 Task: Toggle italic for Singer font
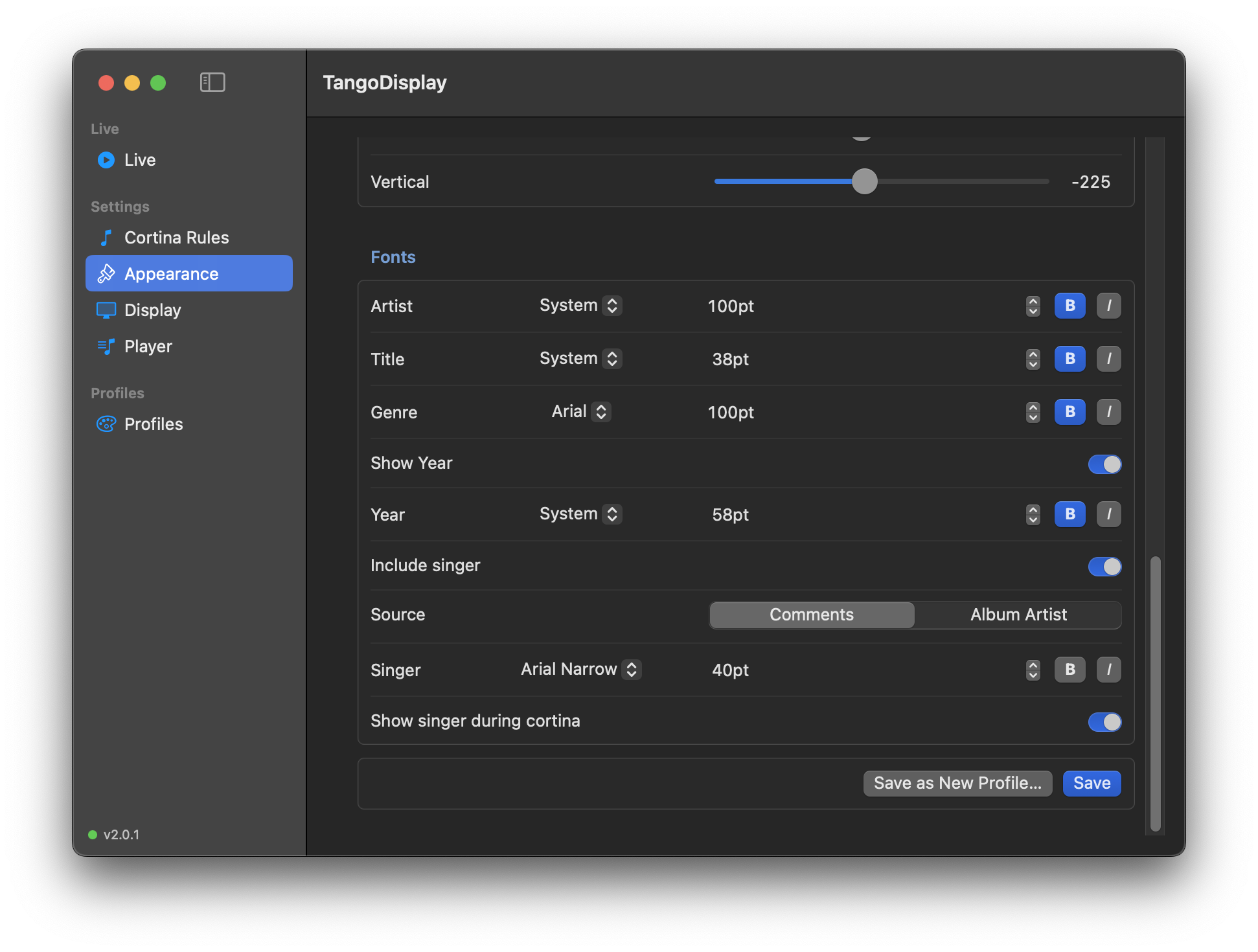point(1109,670)
